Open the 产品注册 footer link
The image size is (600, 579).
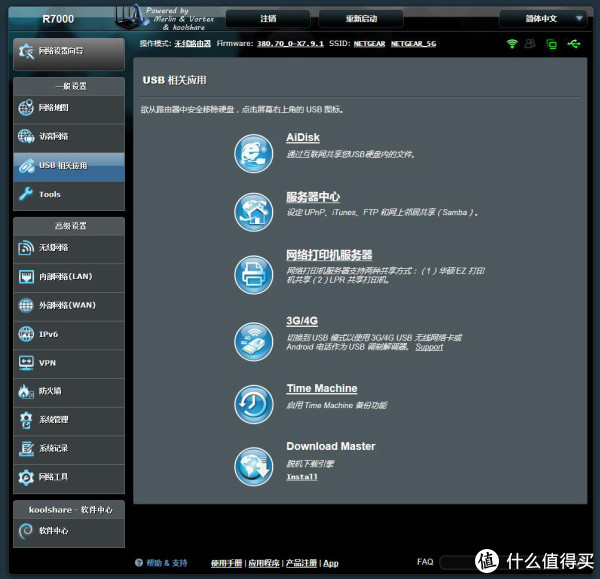pyautogui.click(x=302, y=563)
